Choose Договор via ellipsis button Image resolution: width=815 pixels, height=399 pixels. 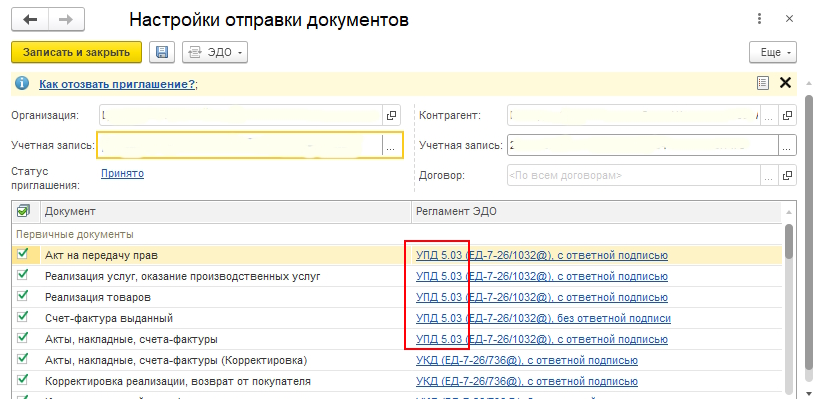(769, 175)
